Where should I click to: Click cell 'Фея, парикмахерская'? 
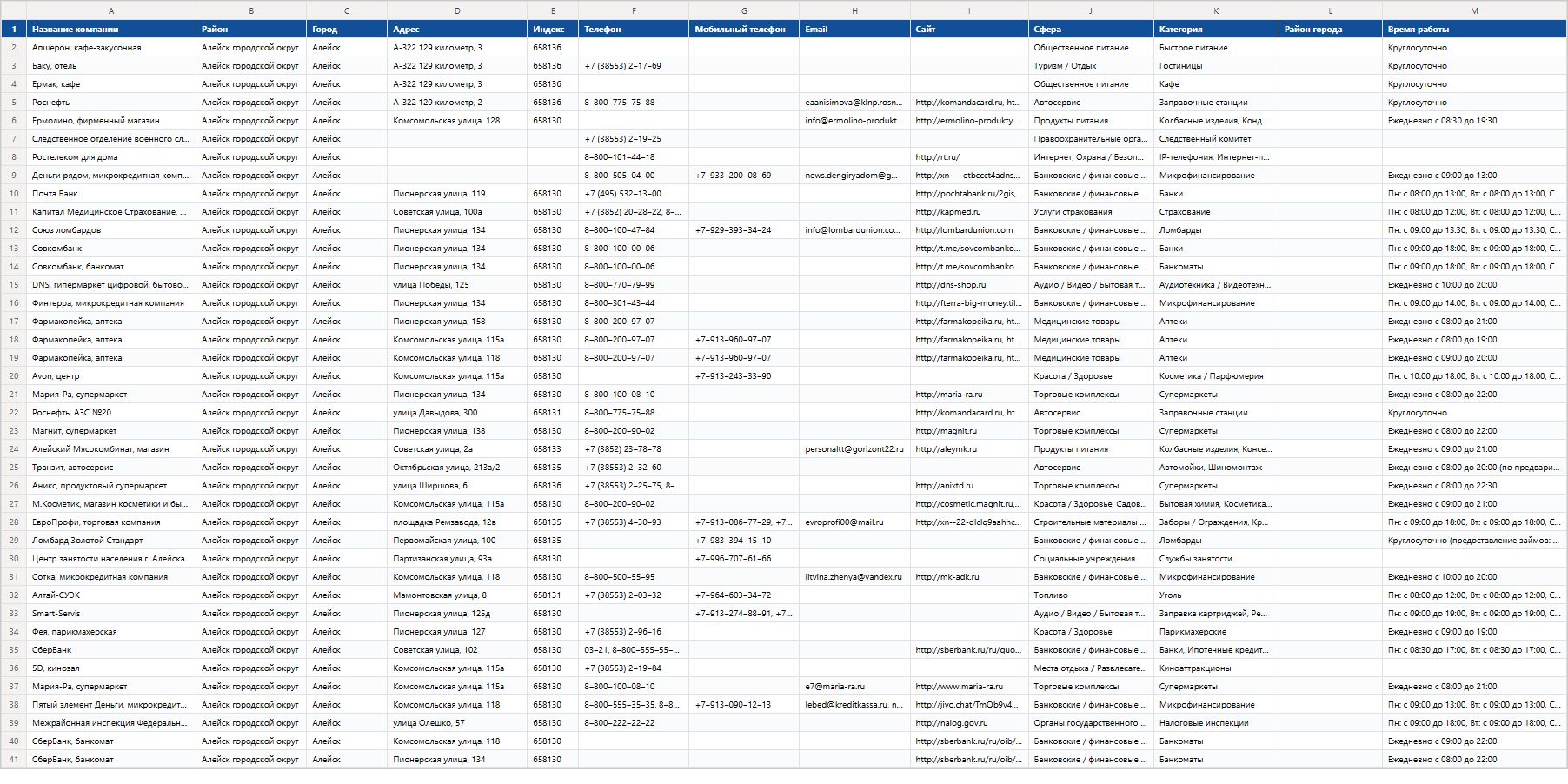coord(111,632)
